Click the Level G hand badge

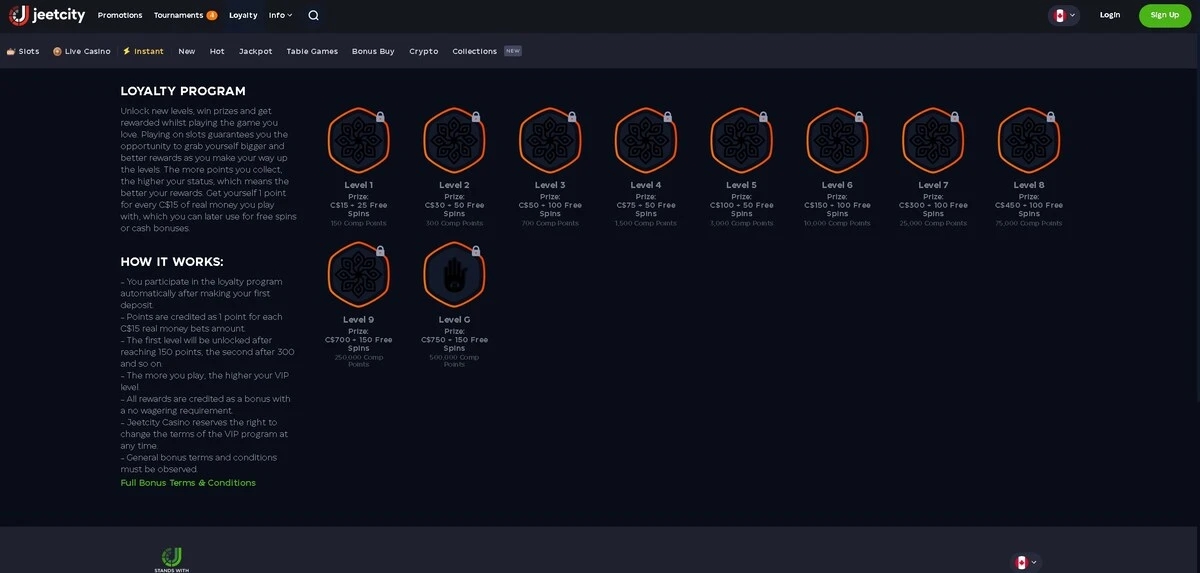coord(454,275)
